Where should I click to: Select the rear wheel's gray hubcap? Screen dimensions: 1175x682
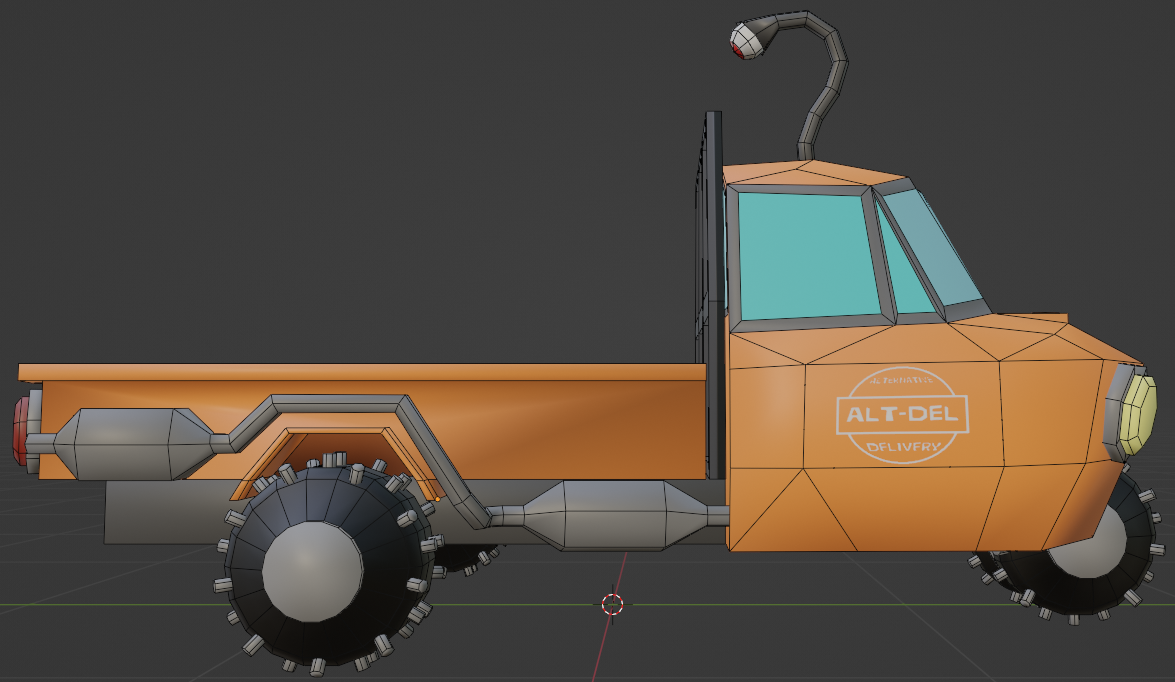(310, 572)
